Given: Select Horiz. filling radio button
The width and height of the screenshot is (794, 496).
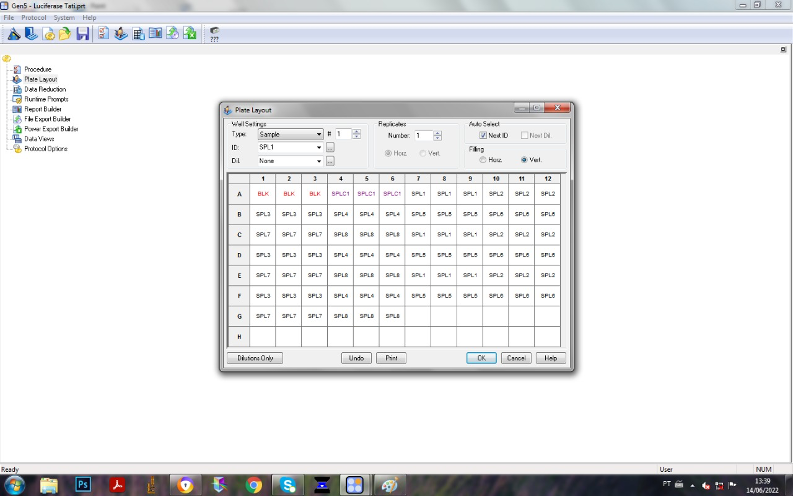Looking at the screenshot, I should tap(482, 160).
